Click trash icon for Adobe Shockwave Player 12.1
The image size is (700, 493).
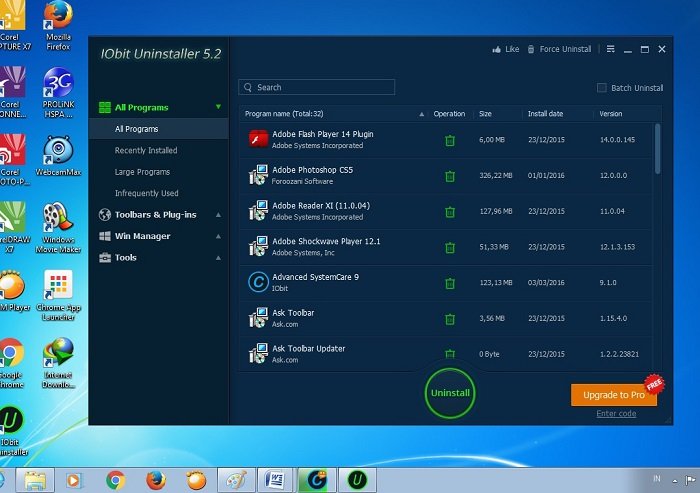click(450, 247)
